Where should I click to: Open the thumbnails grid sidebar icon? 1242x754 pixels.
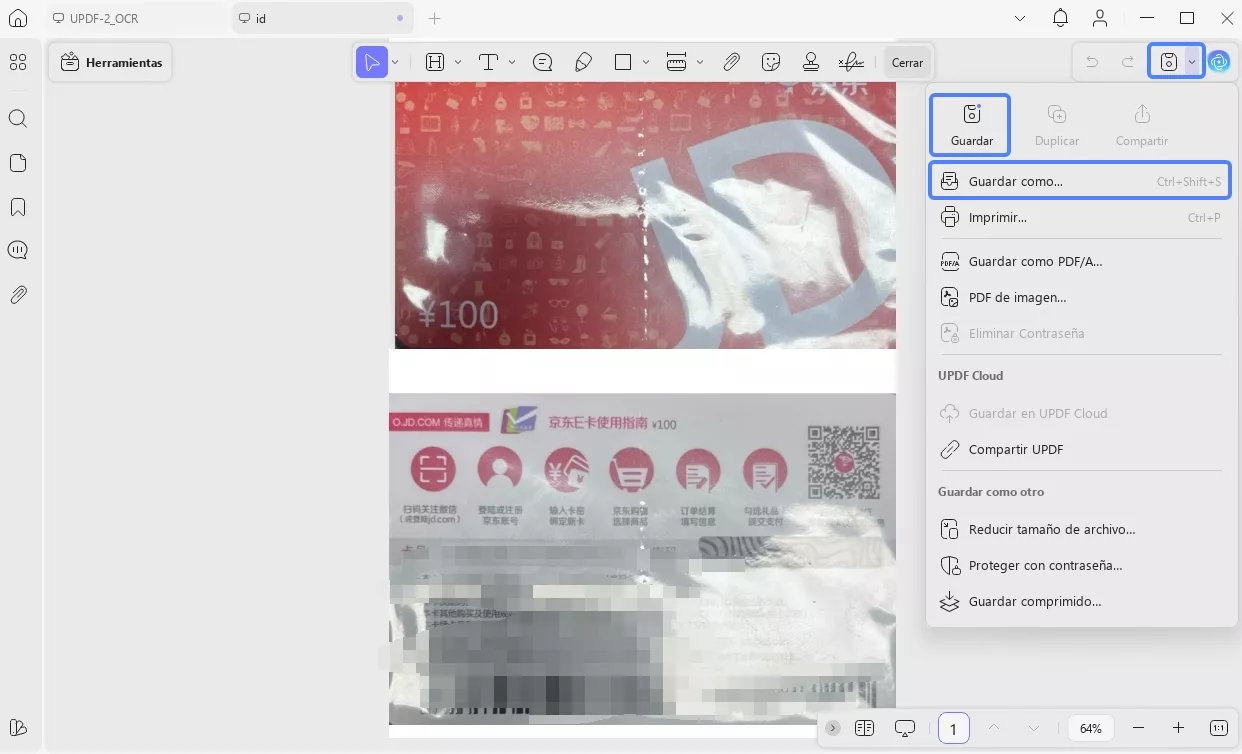click(x=18, y=62)
